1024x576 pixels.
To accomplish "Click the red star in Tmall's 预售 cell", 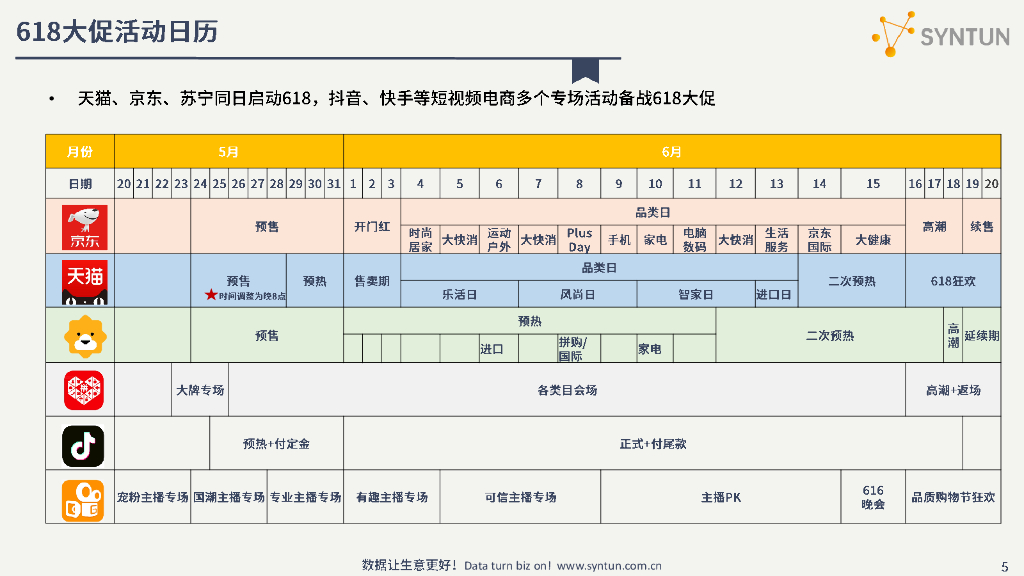I will pos(211,295).
